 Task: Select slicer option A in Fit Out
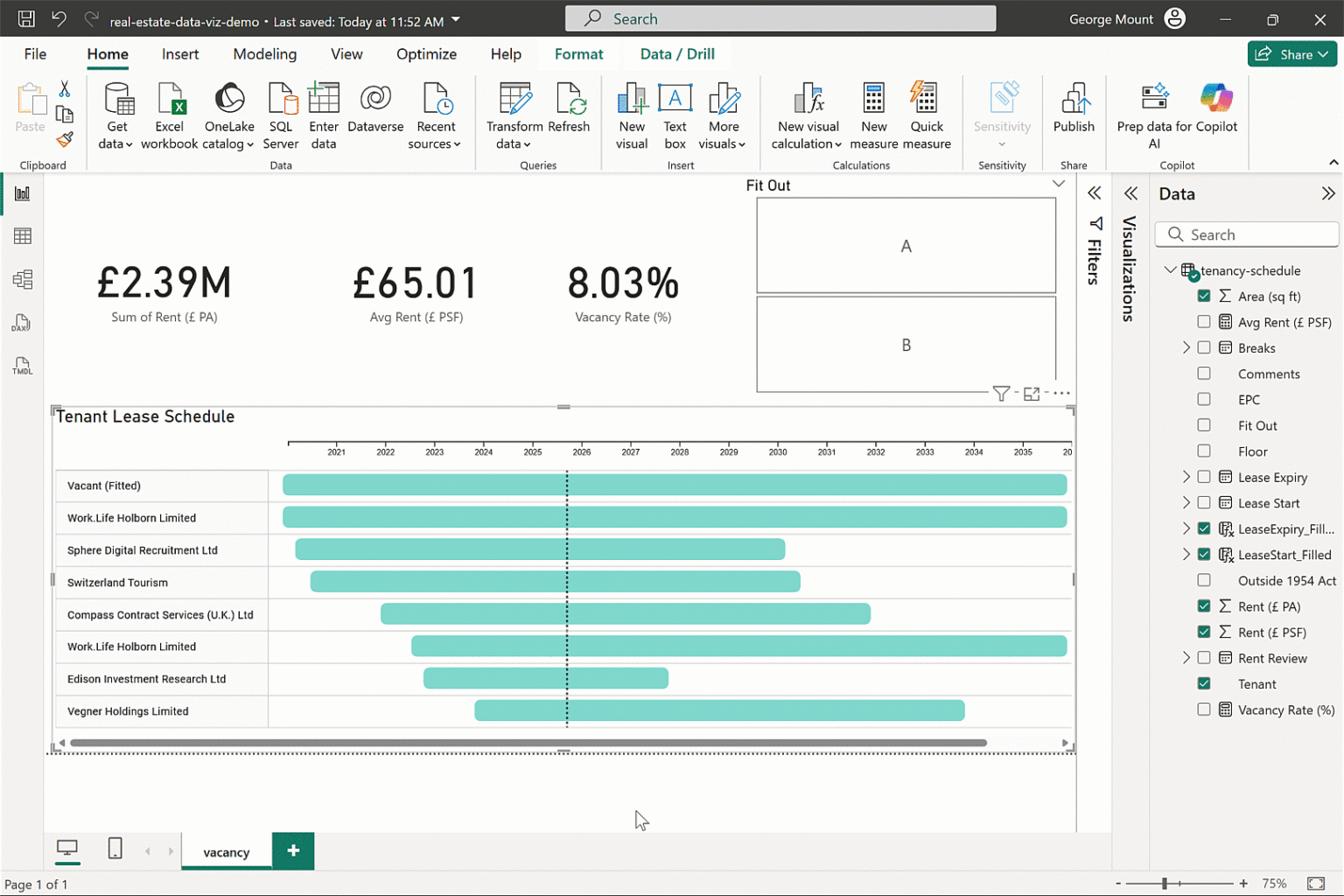906,246
